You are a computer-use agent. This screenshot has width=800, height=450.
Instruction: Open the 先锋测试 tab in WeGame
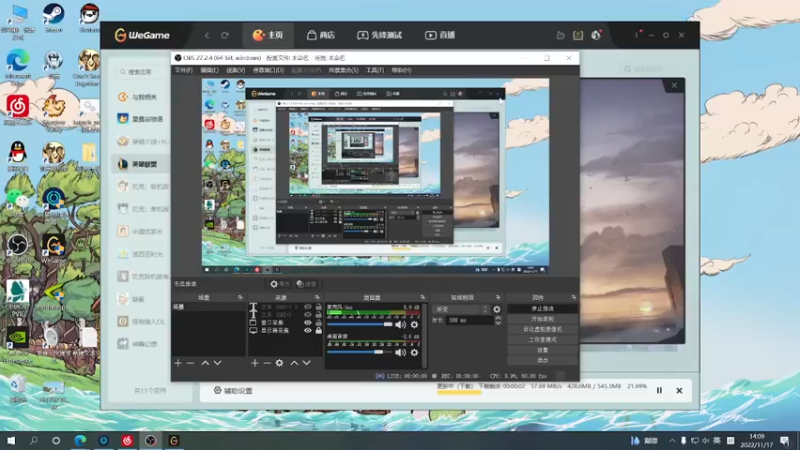coord(380,35)
